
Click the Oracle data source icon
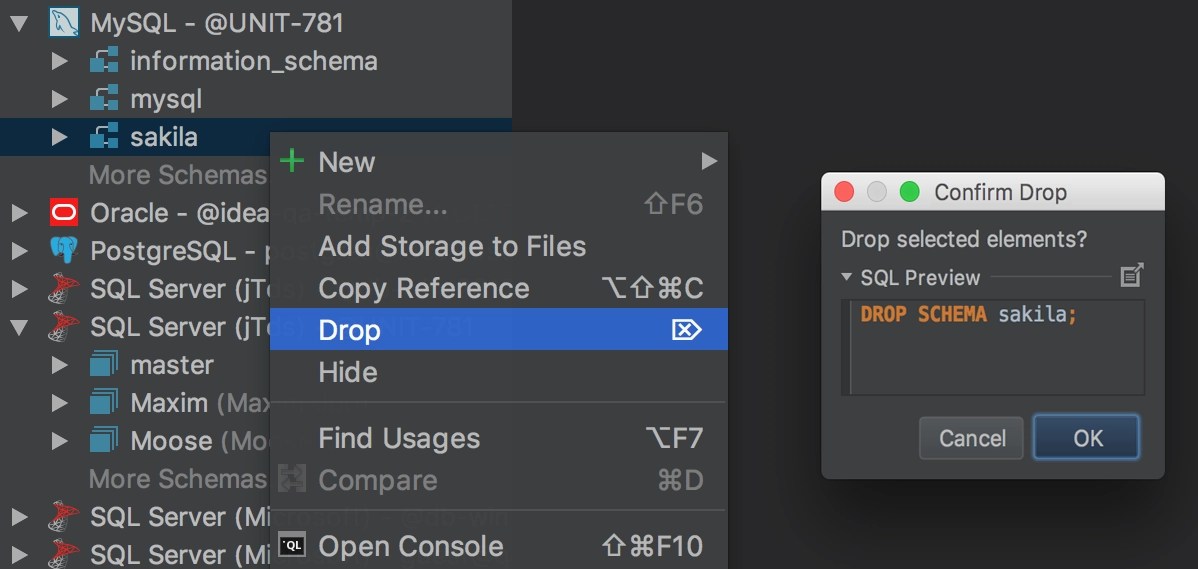[64, 213]
